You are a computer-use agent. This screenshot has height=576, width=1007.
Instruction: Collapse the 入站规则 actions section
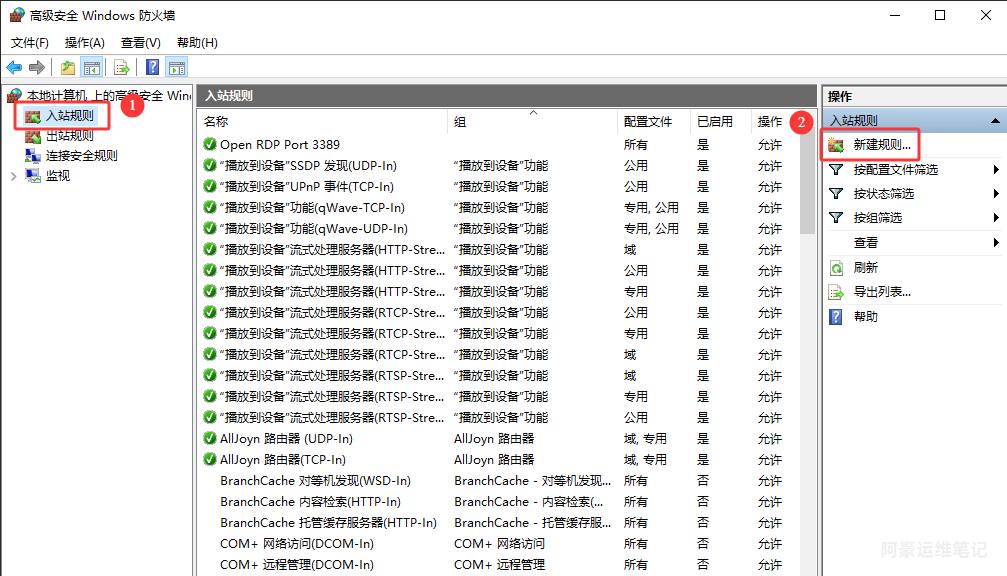click(994, 120)
